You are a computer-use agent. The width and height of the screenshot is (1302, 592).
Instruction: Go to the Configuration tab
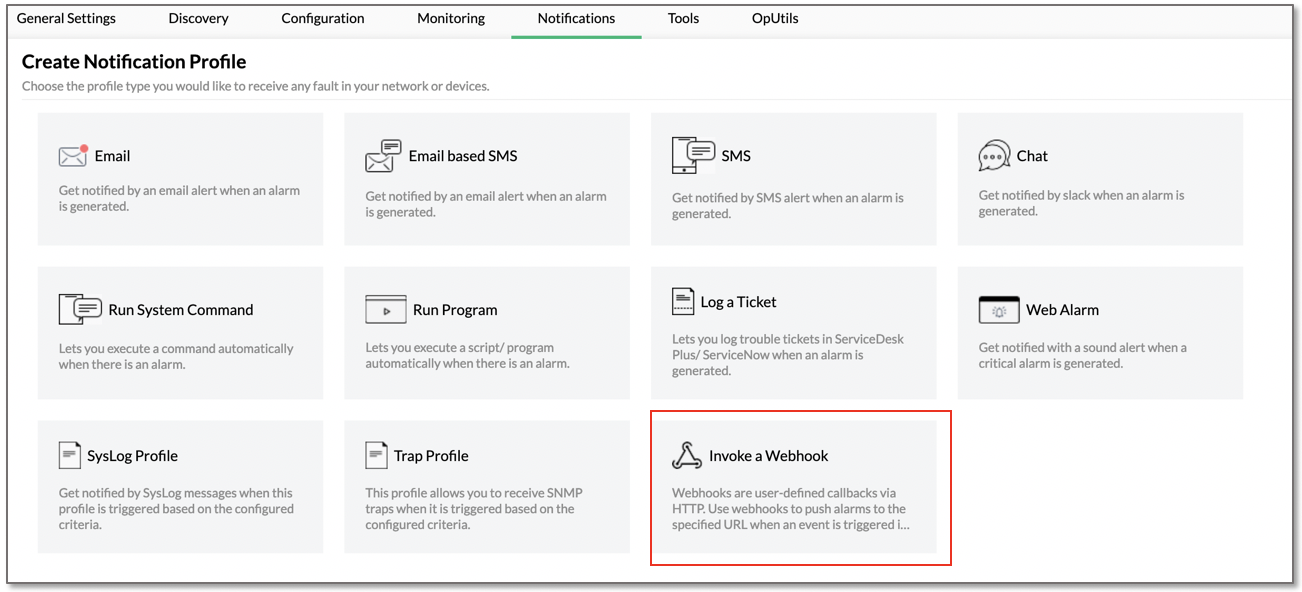(x=323, y=18)
